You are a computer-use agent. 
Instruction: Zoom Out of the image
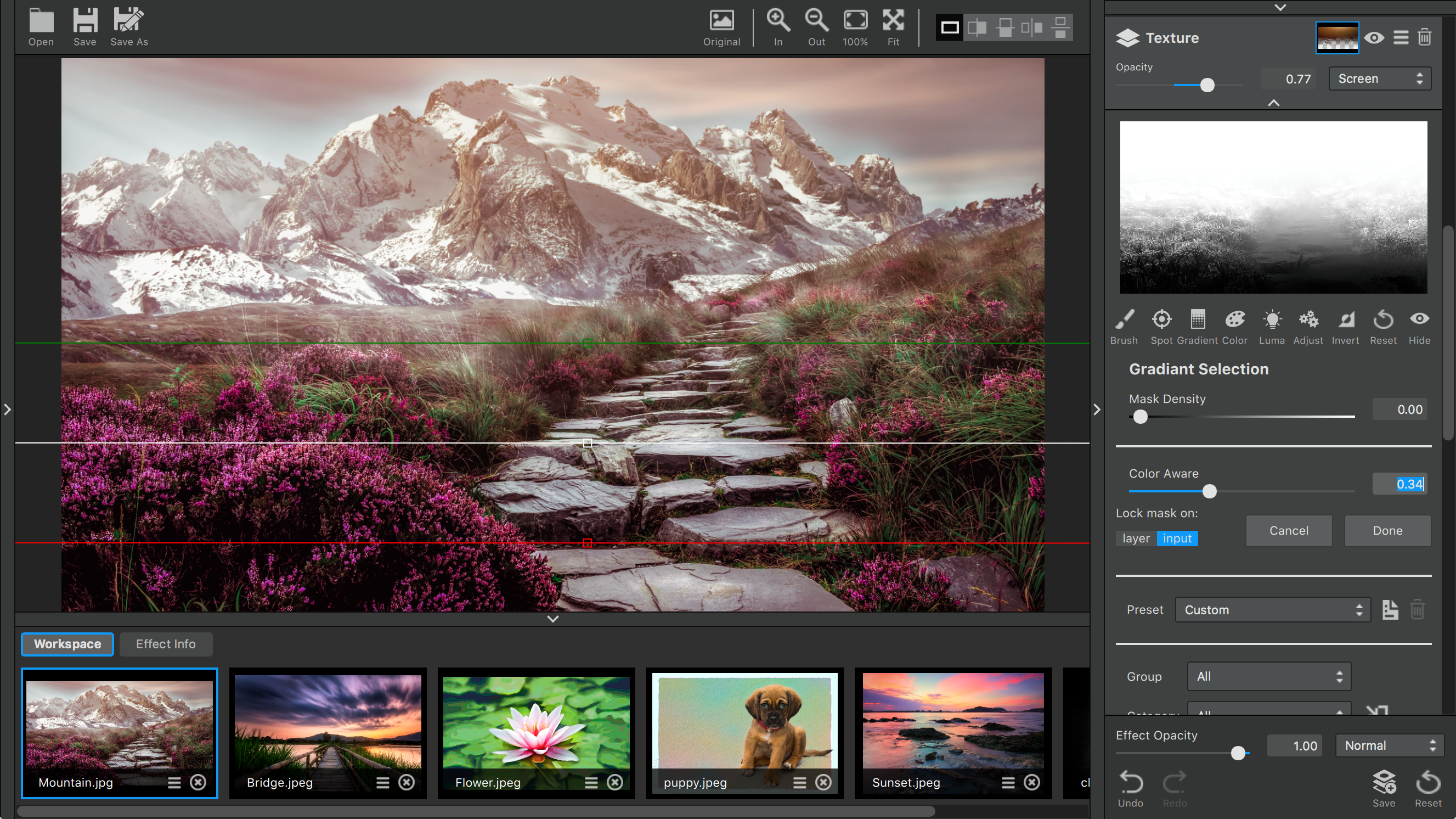point(816,27)
